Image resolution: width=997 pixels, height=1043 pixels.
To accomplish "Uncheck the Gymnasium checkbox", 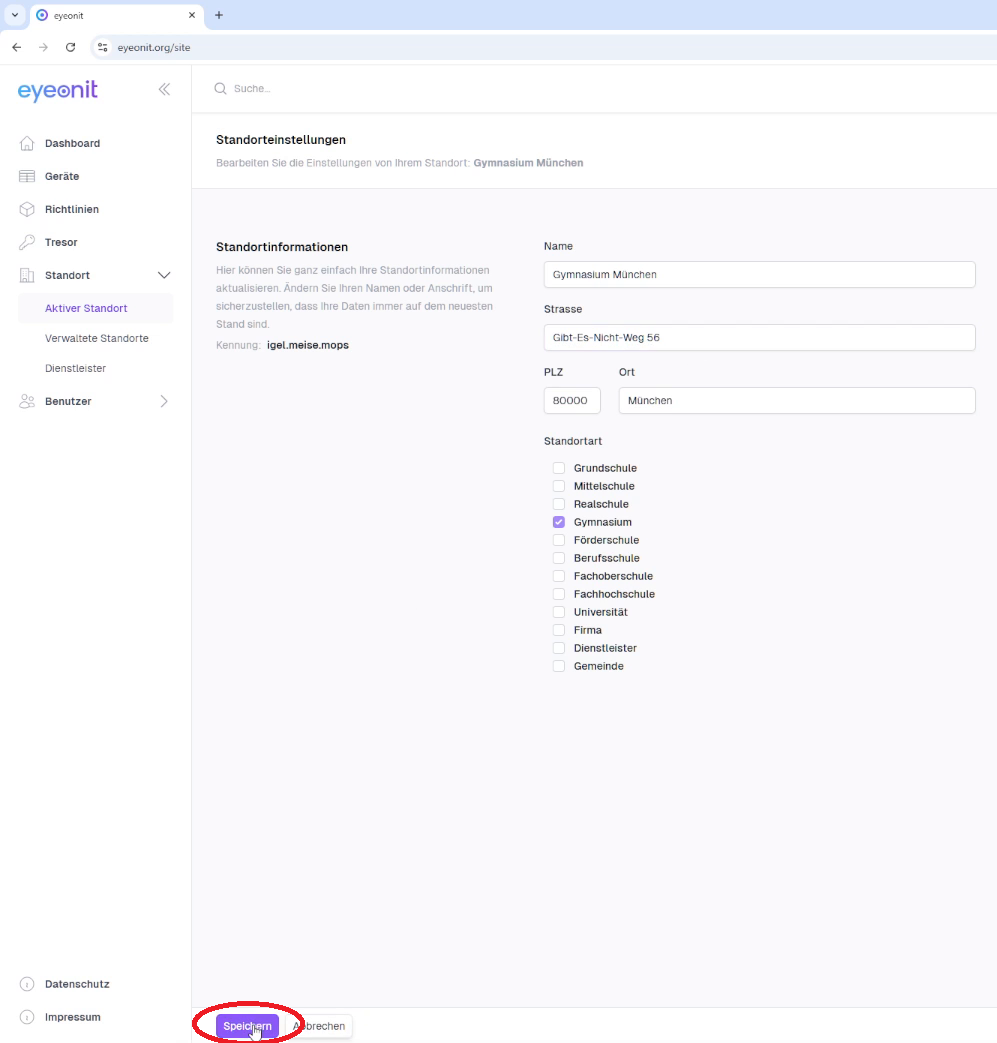I will pyautogui.click(x=559, y=522).
